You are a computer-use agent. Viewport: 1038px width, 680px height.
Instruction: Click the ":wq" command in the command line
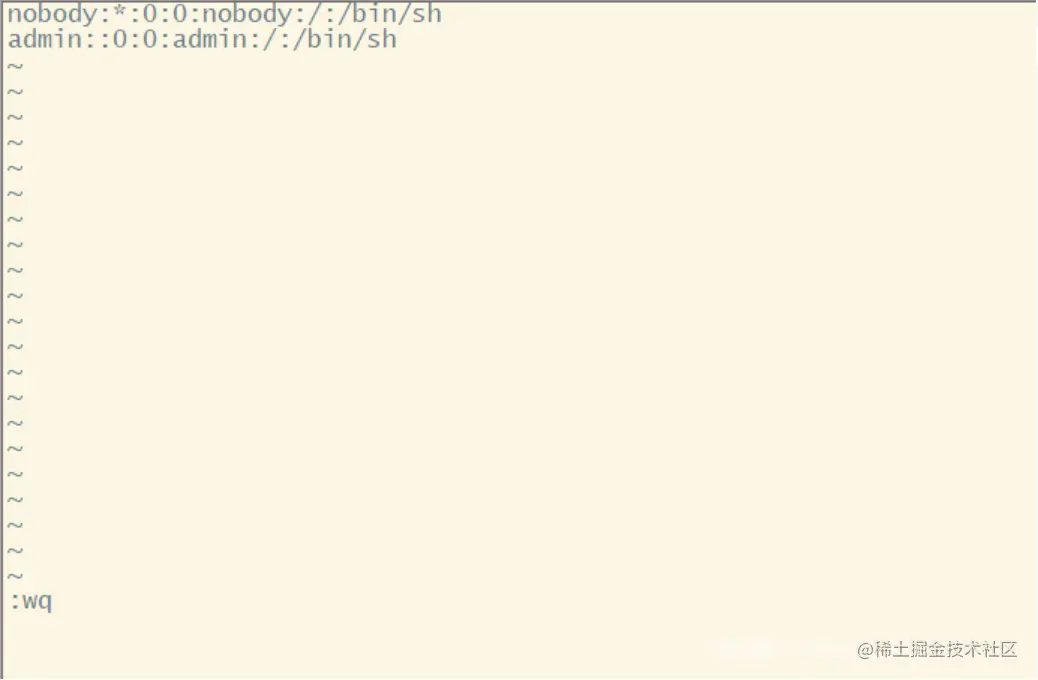click(30, 601)
